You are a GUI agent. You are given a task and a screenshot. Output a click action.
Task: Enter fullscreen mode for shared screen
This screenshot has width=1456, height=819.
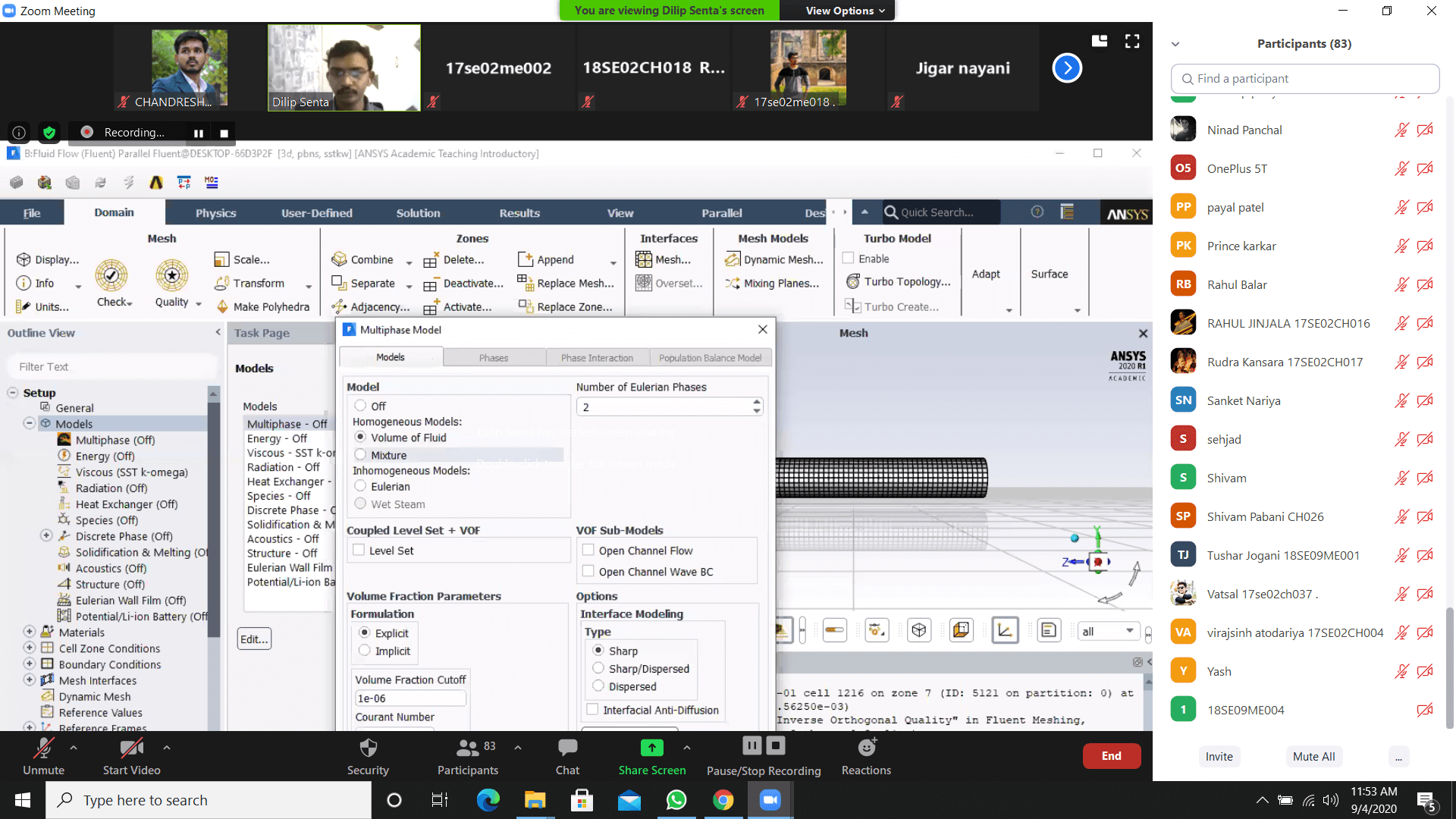1132,42
